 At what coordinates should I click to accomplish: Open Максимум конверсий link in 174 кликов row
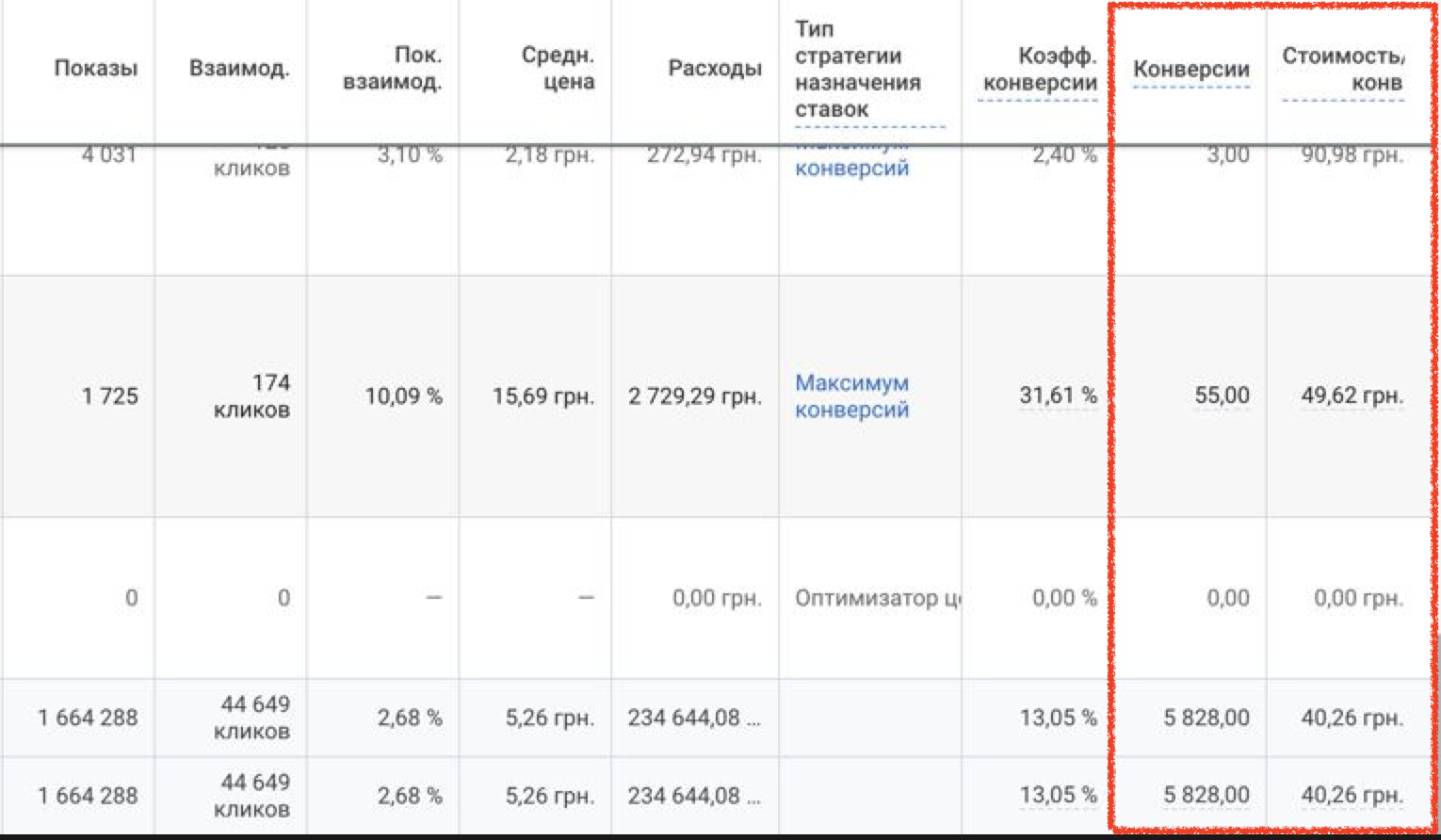tap(851, 396)
